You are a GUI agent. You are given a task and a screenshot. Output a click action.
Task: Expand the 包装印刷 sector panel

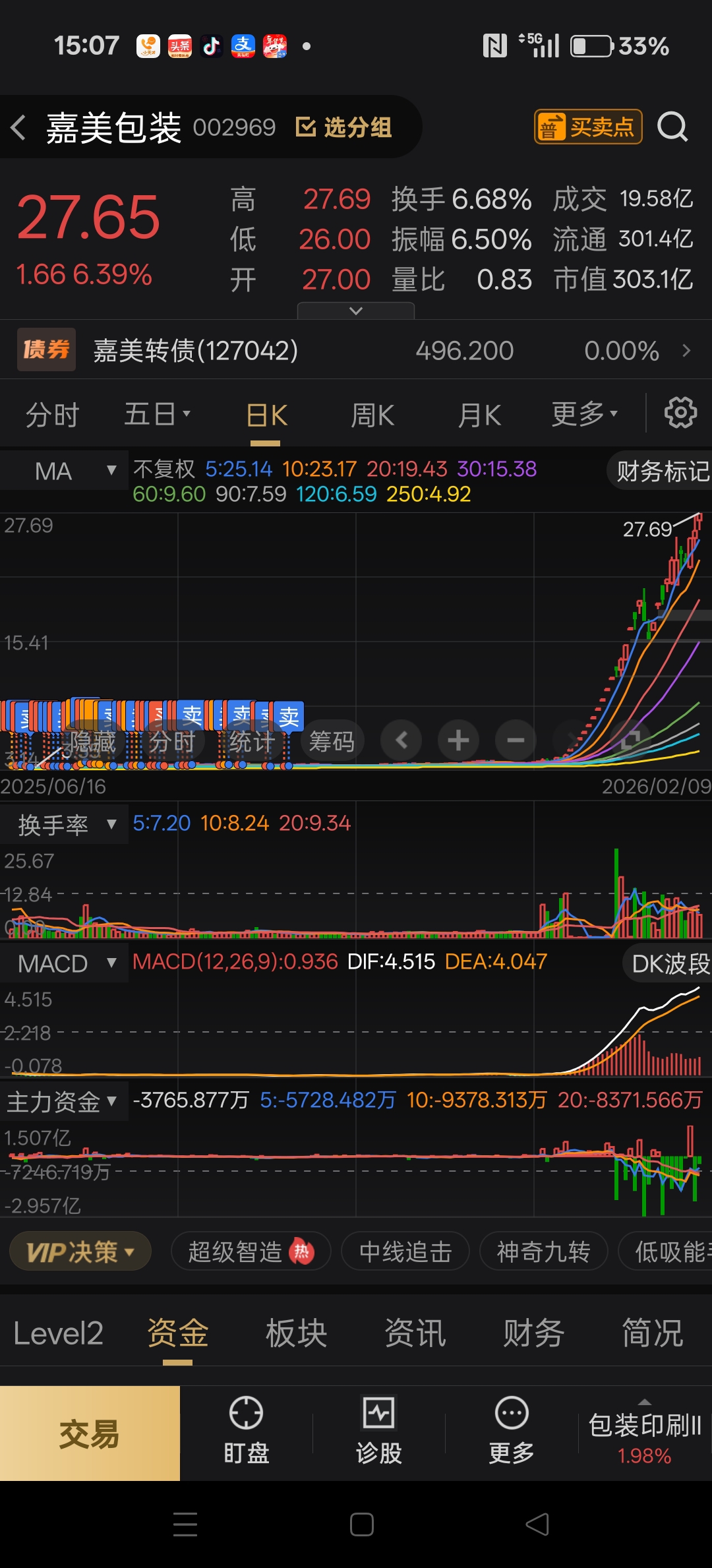pyautogui.click(x=645, y=1433)
